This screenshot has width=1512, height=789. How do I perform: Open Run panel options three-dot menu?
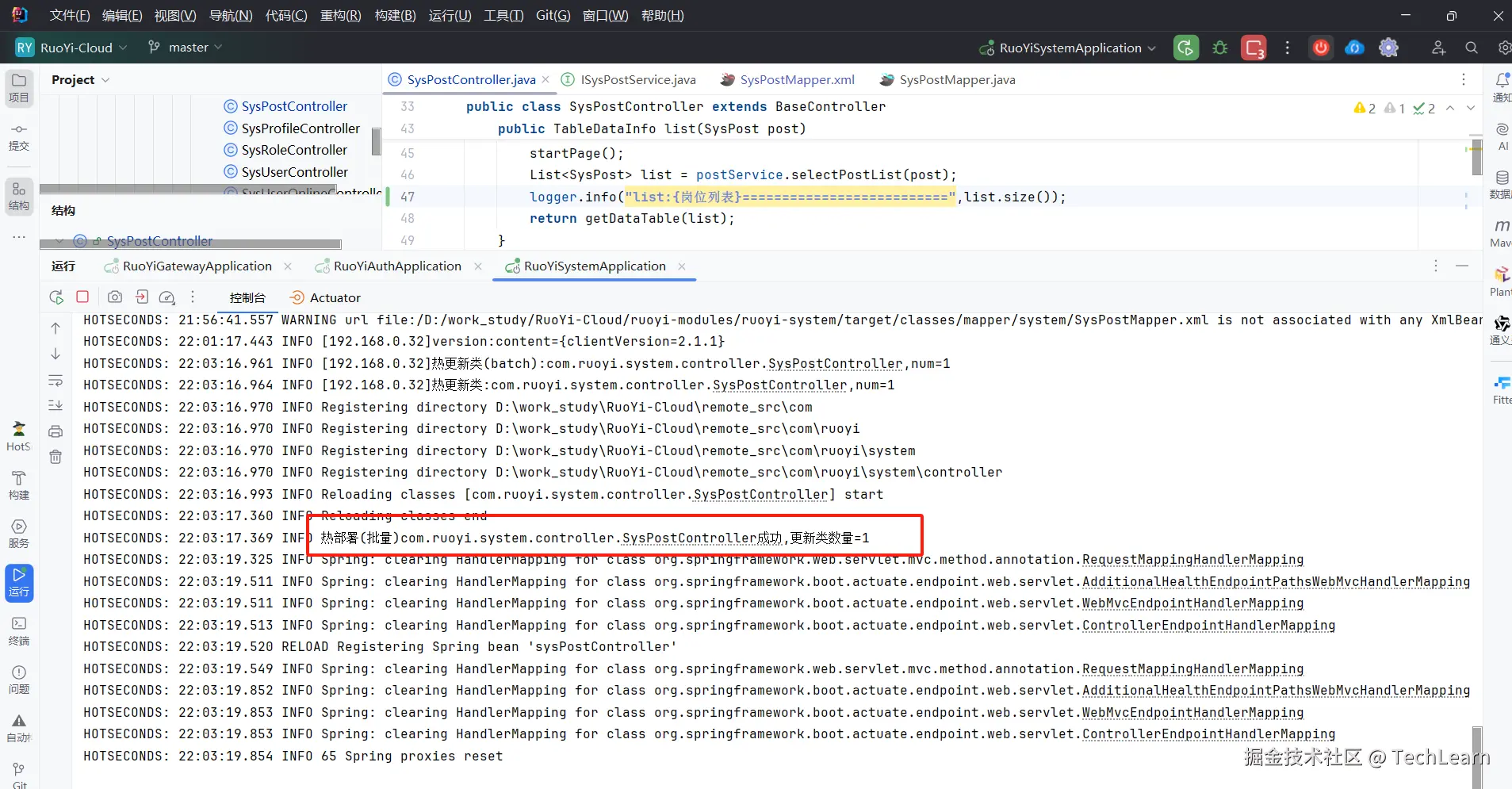(1435, 266)
